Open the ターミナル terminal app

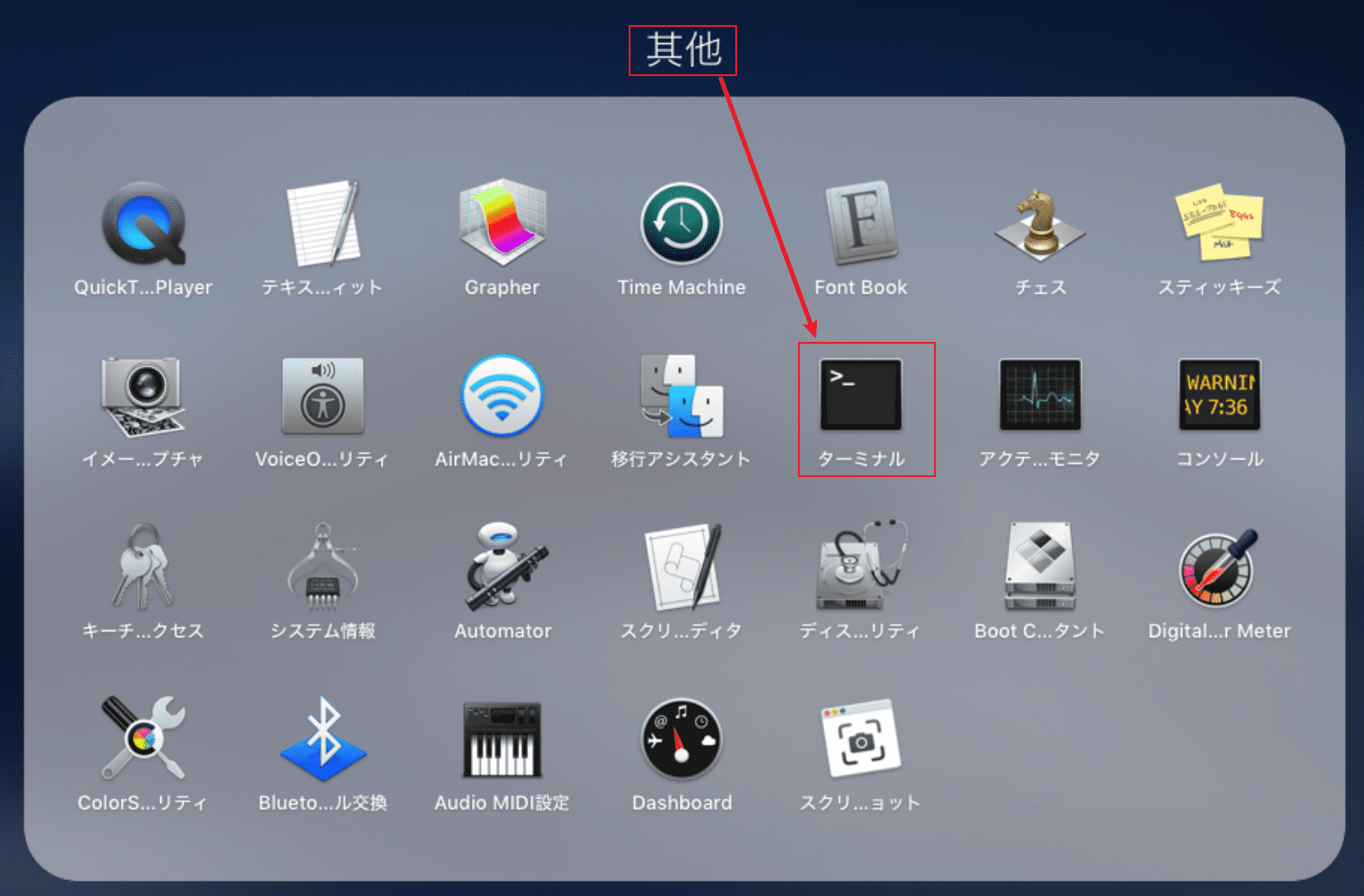coord(861,395)
